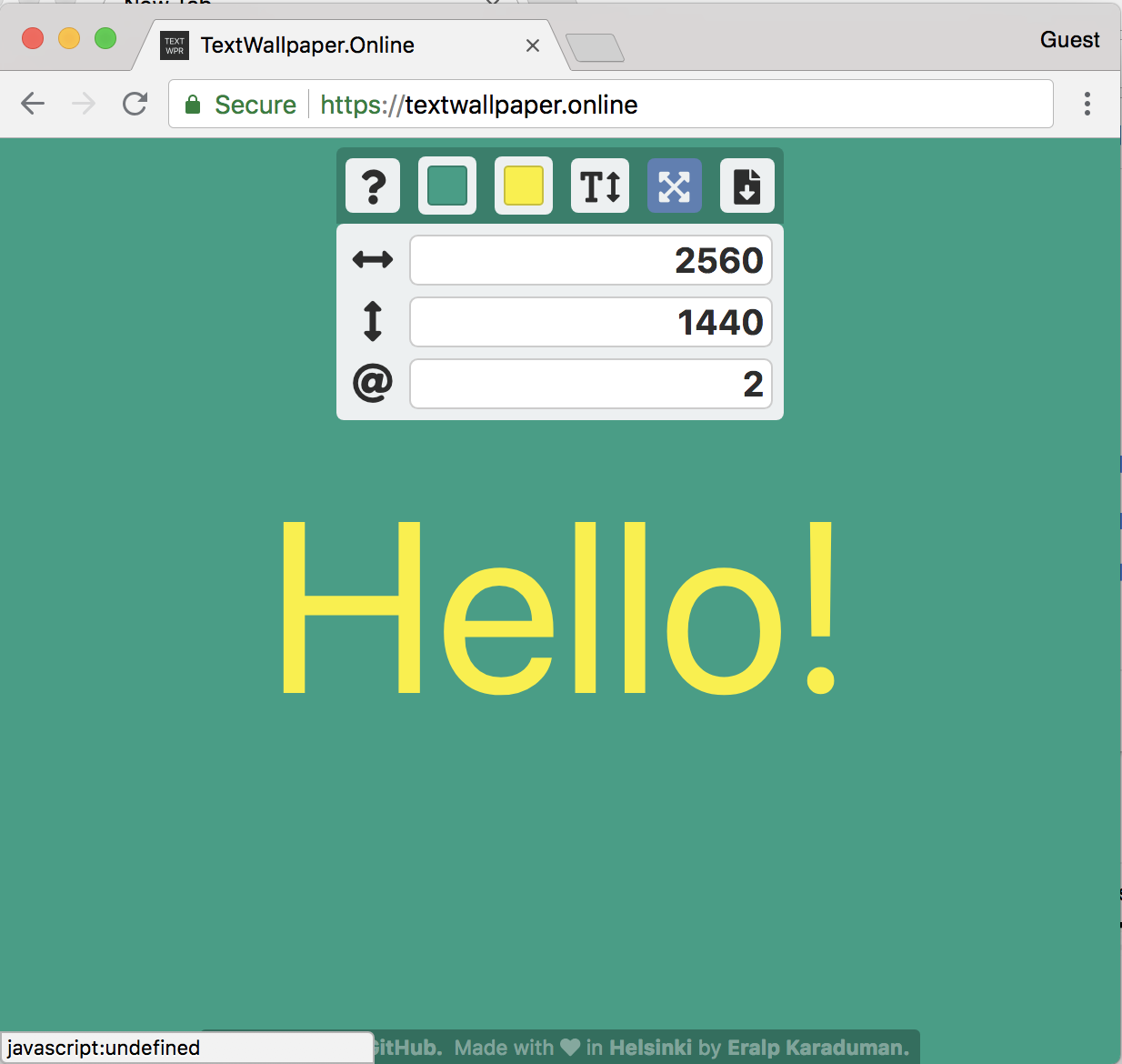Pick the green background color swatch
Viewport: 1122px width, 1064px height.
[447, 186]
